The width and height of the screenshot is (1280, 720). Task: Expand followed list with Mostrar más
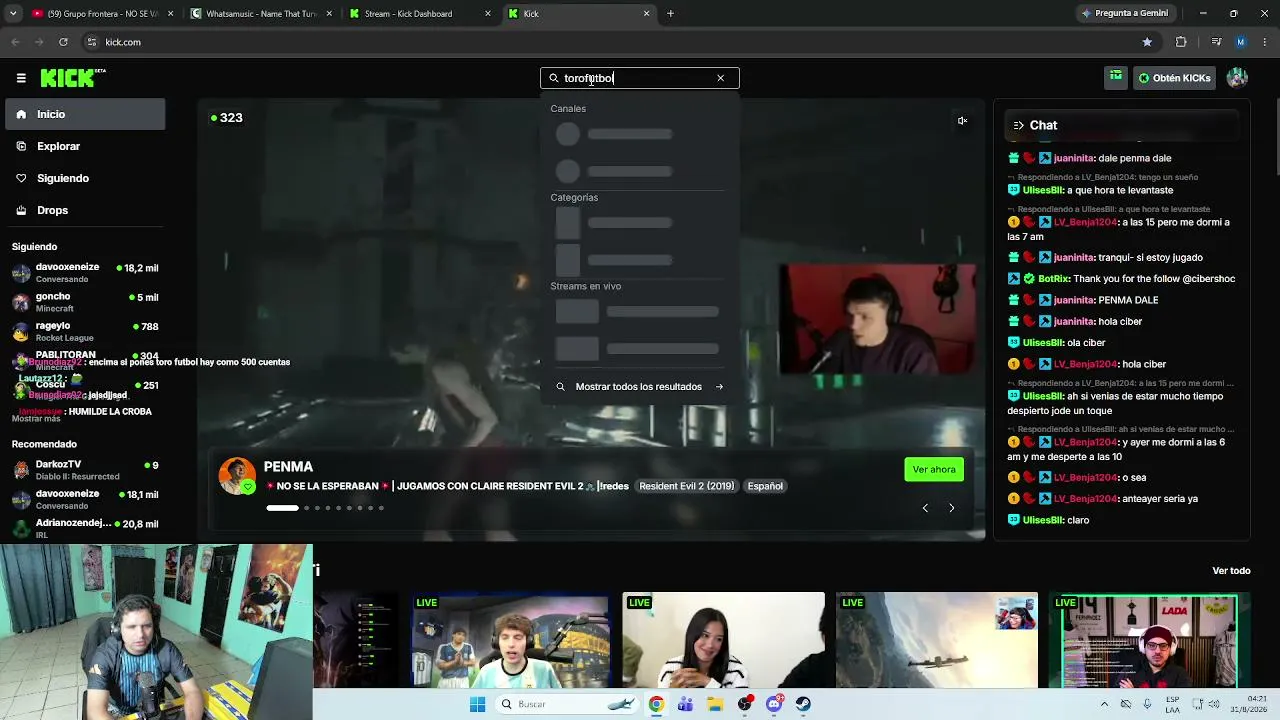point(36,419)
